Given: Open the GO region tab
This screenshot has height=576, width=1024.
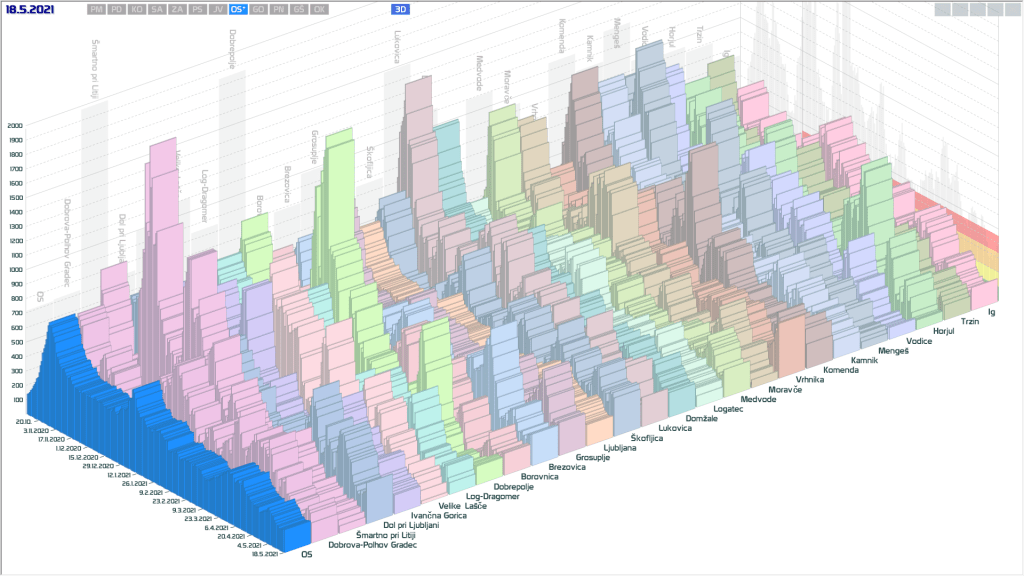Looking at the screenshot, I should (259, 9).
